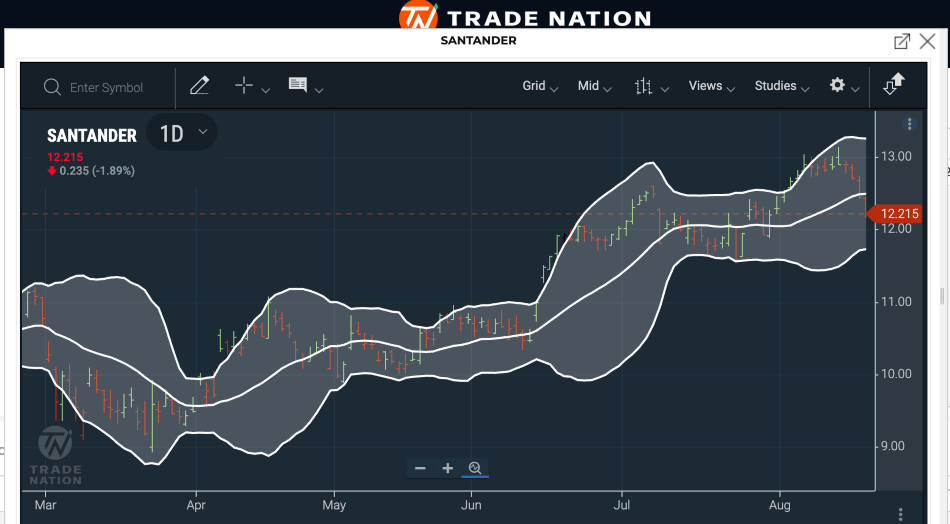The height and width of the screenshot is (524, 950).
Task: Zoom in with the plus button
Action: [448, 468]
